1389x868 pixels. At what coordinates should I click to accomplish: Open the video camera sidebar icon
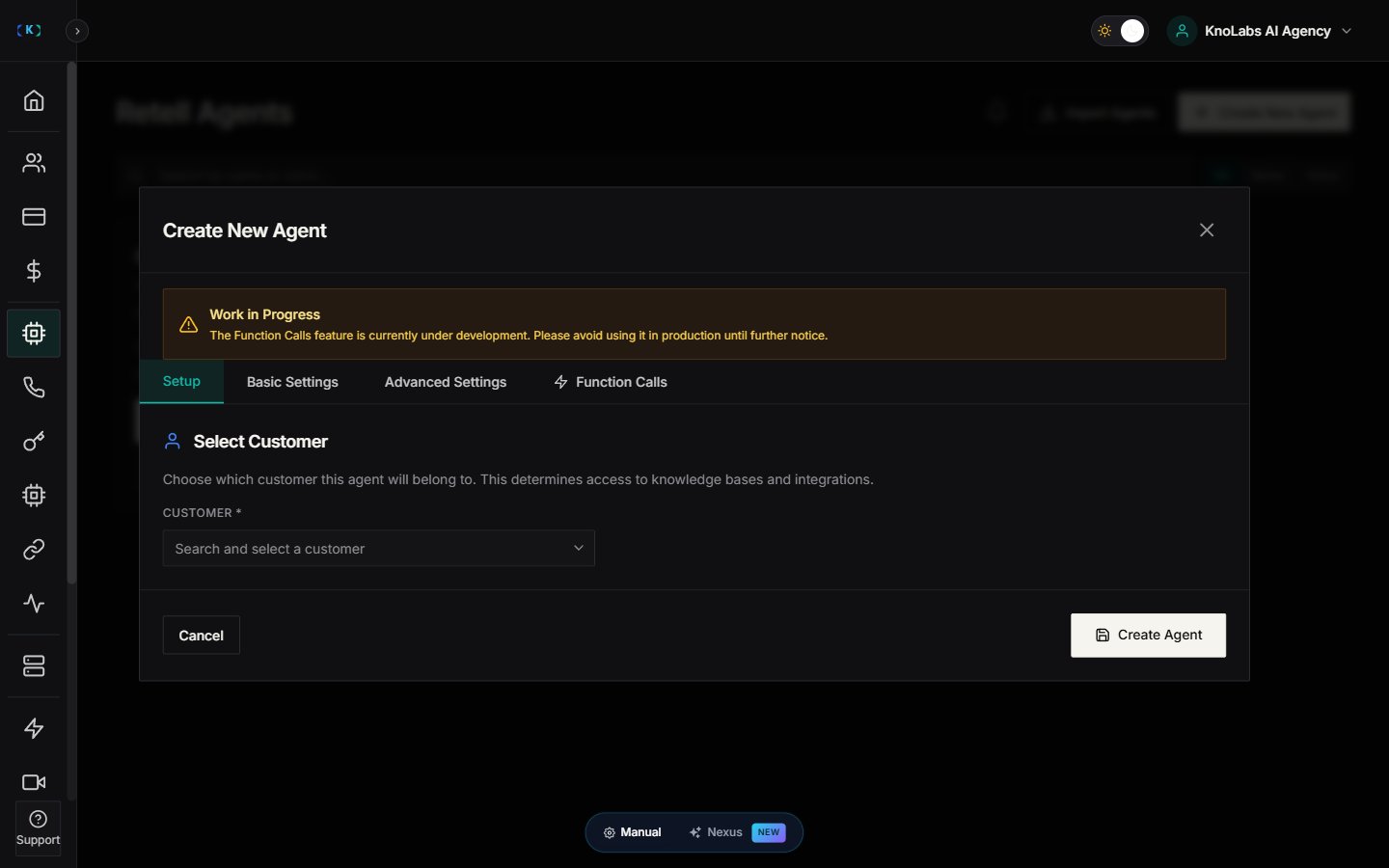[x=34, y=782]
